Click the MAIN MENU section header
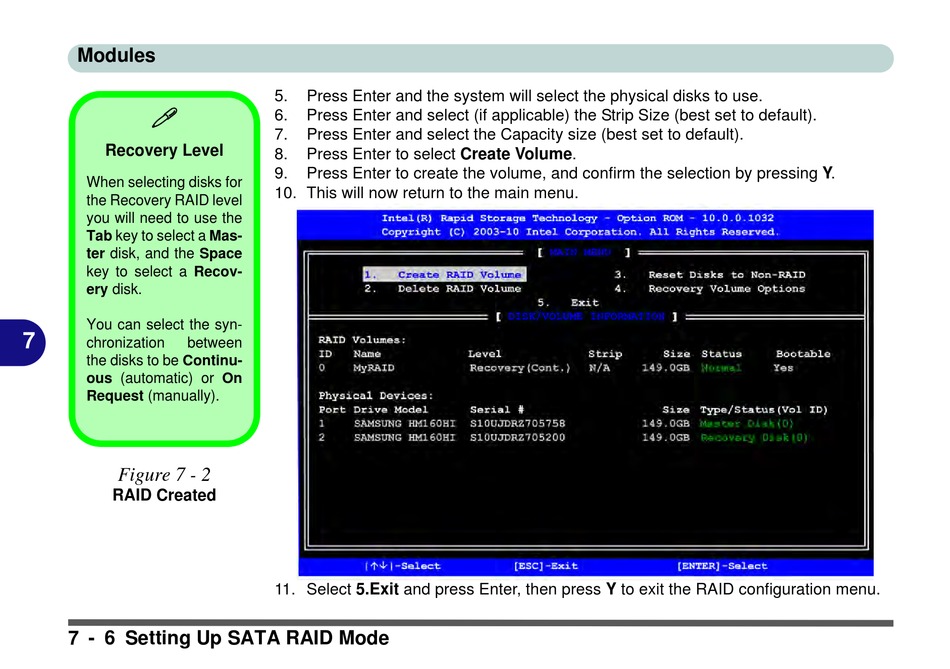 (x=584, y=253)
